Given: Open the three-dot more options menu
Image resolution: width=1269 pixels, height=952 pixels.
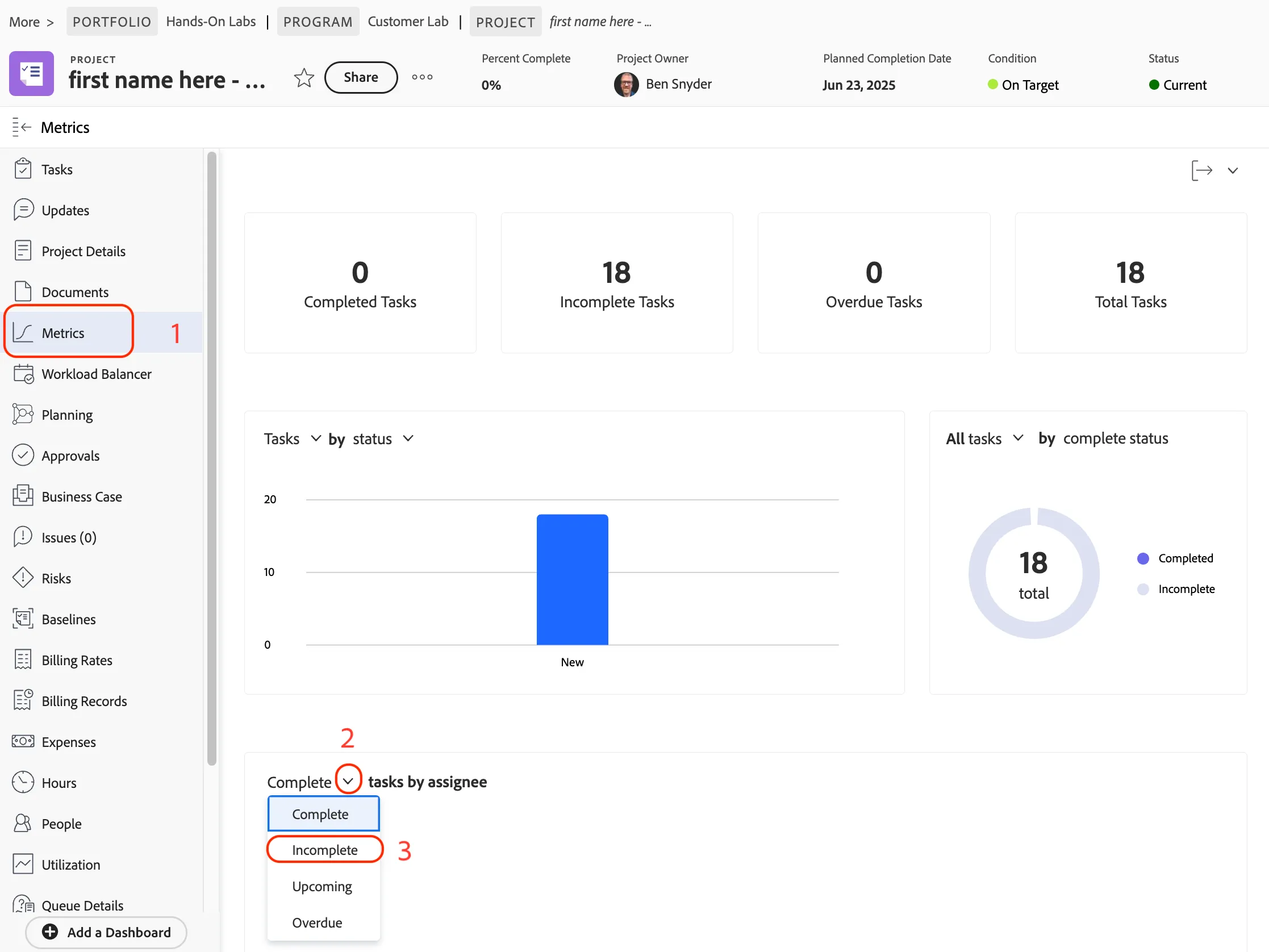Looking at the screenshot, I should (422, 77).
